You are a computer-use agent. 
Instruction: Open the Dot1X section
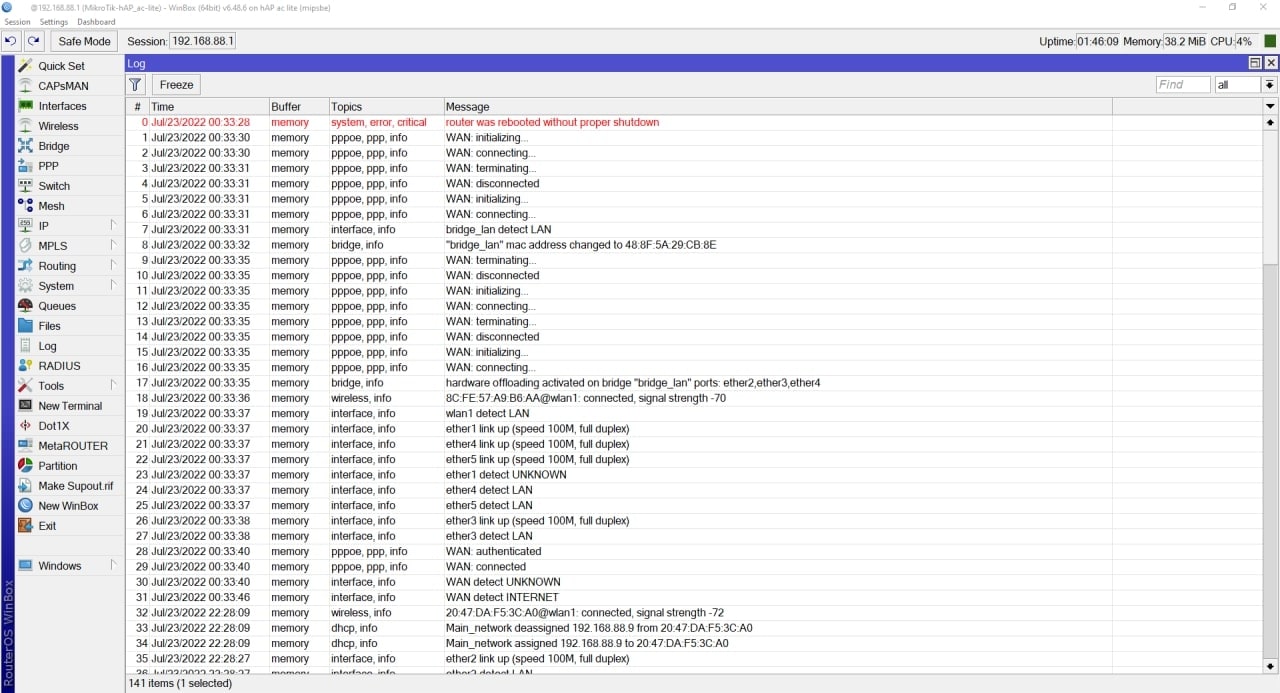[54, 426]
